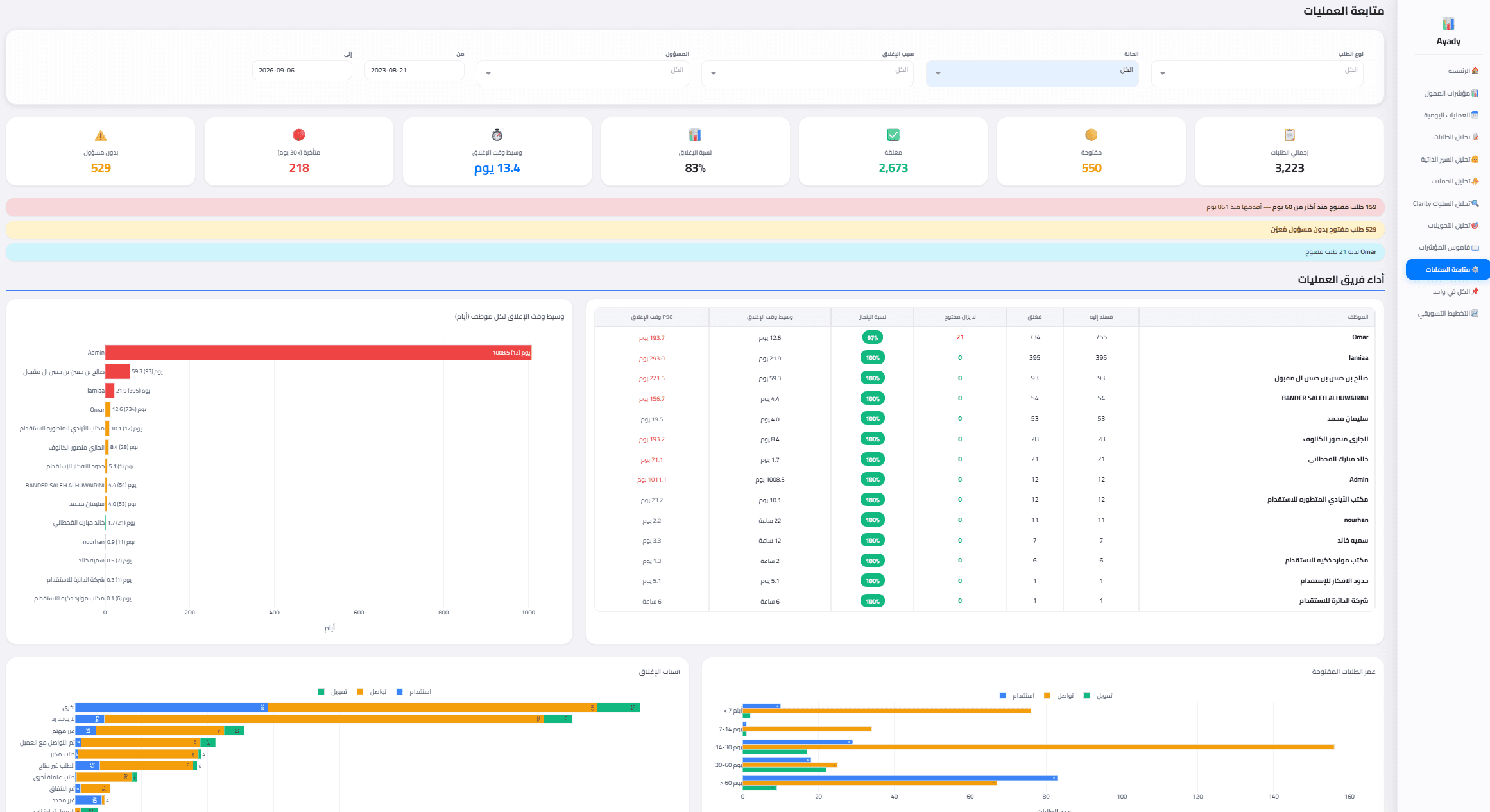
Task: Click the 2,673 closed requests value
Action: pos(893,168)
